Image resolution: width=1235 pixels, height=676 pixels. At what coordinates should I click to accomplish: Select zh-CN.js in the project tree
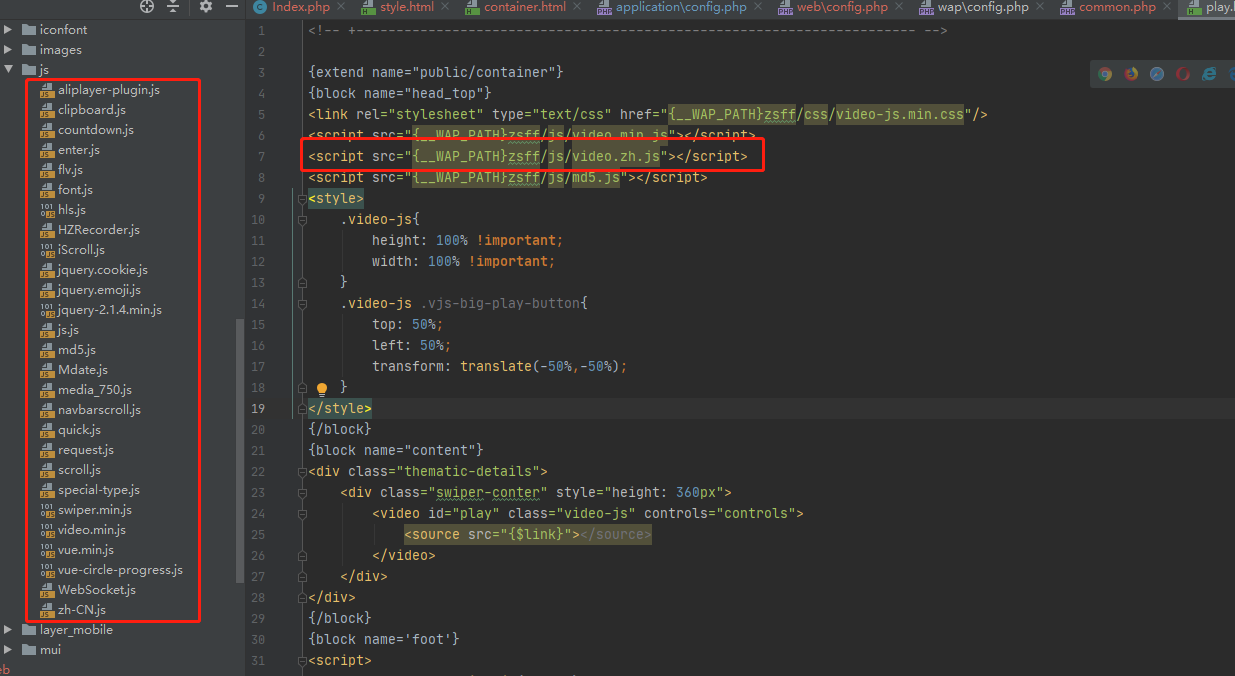point(82,610)
